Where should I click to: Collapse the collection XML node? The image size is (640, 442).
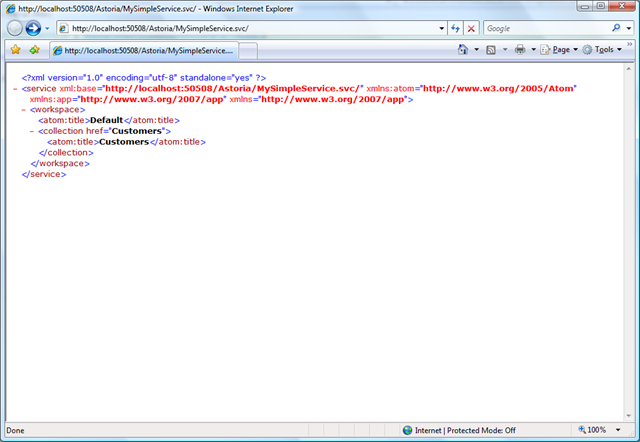(32, 131)
